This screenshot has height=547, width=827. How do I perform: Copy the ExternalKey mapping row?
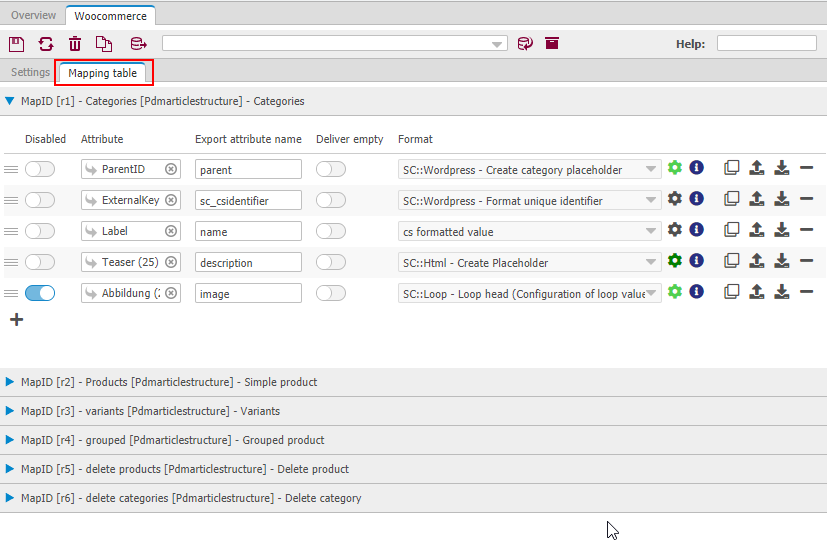pyautogui.click(x=732, y=200)
